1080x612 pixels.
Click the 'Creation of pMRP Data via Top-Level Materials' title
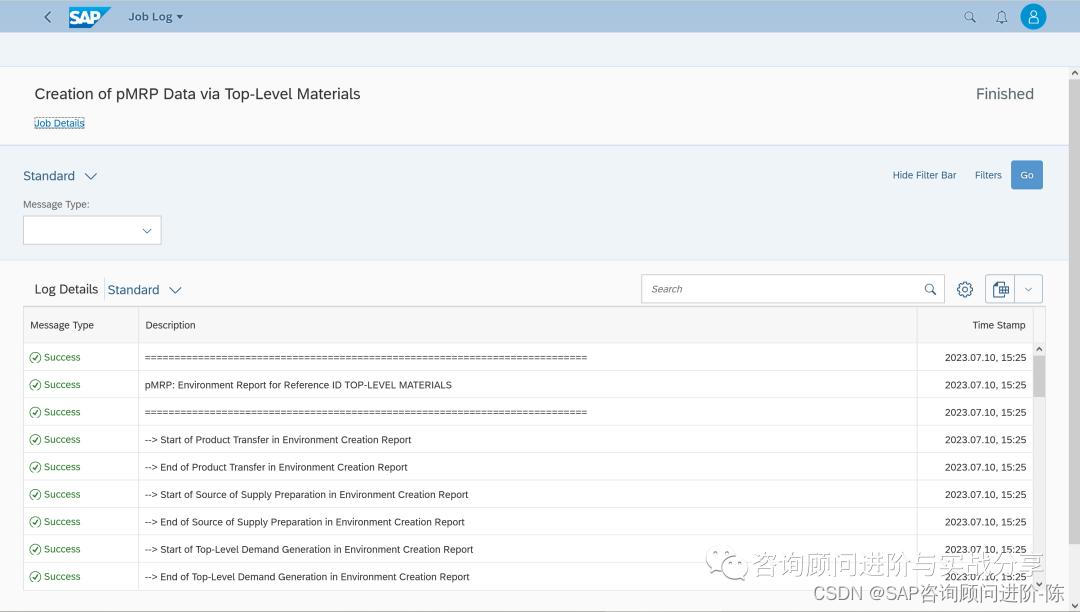pos(197,94)
